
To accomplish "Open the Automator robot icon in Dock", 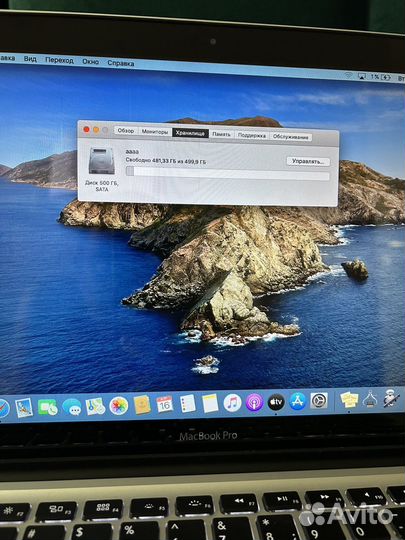I will click(392, 398).
